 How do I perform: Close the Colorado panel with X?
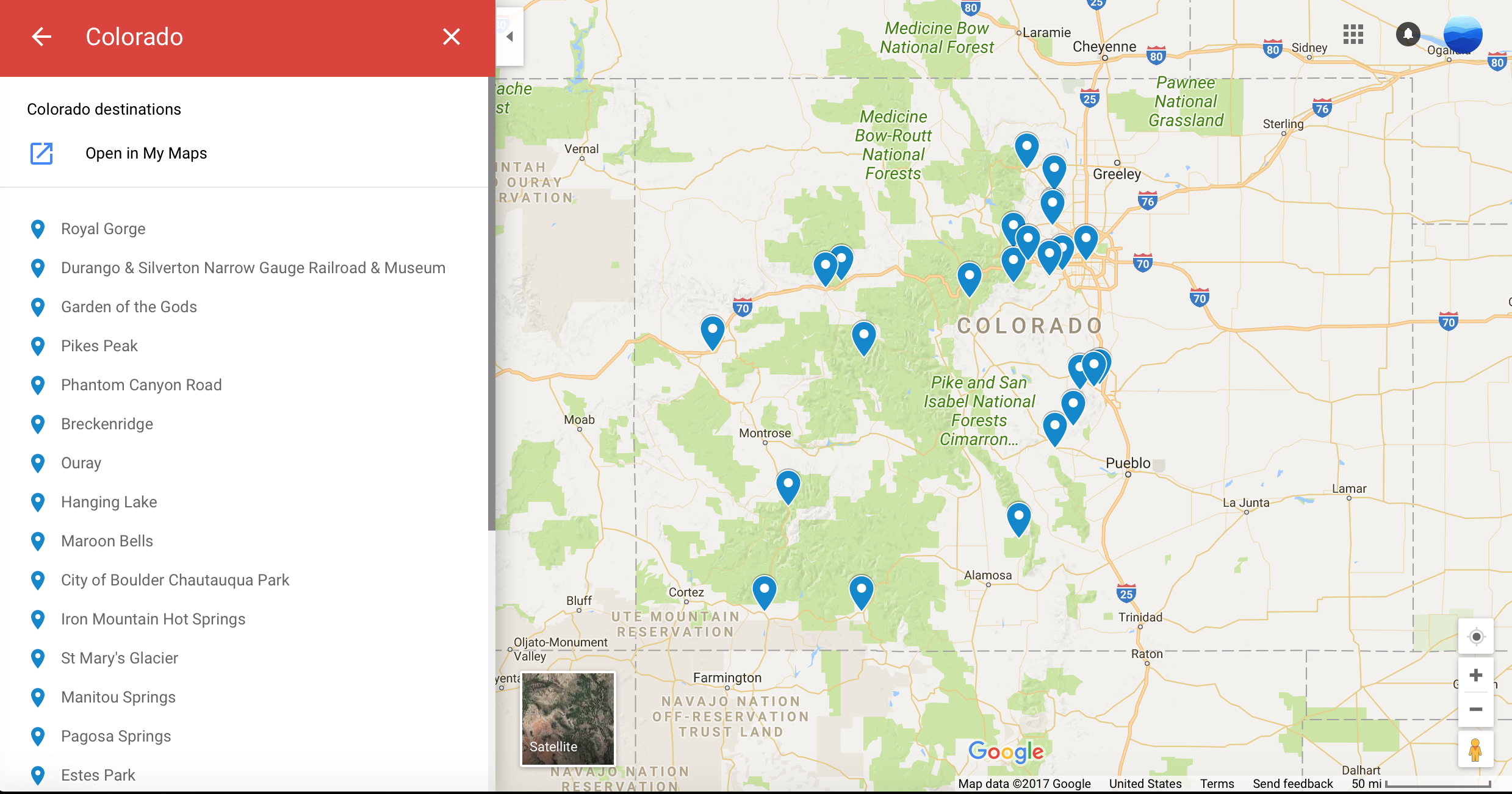pos(451,37)
